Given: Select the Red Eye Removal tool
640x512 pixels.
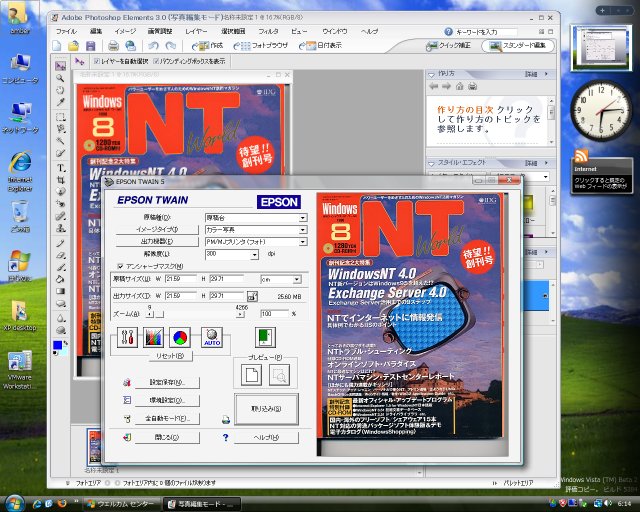Looking at the screenshot, I should pos(60,203).
